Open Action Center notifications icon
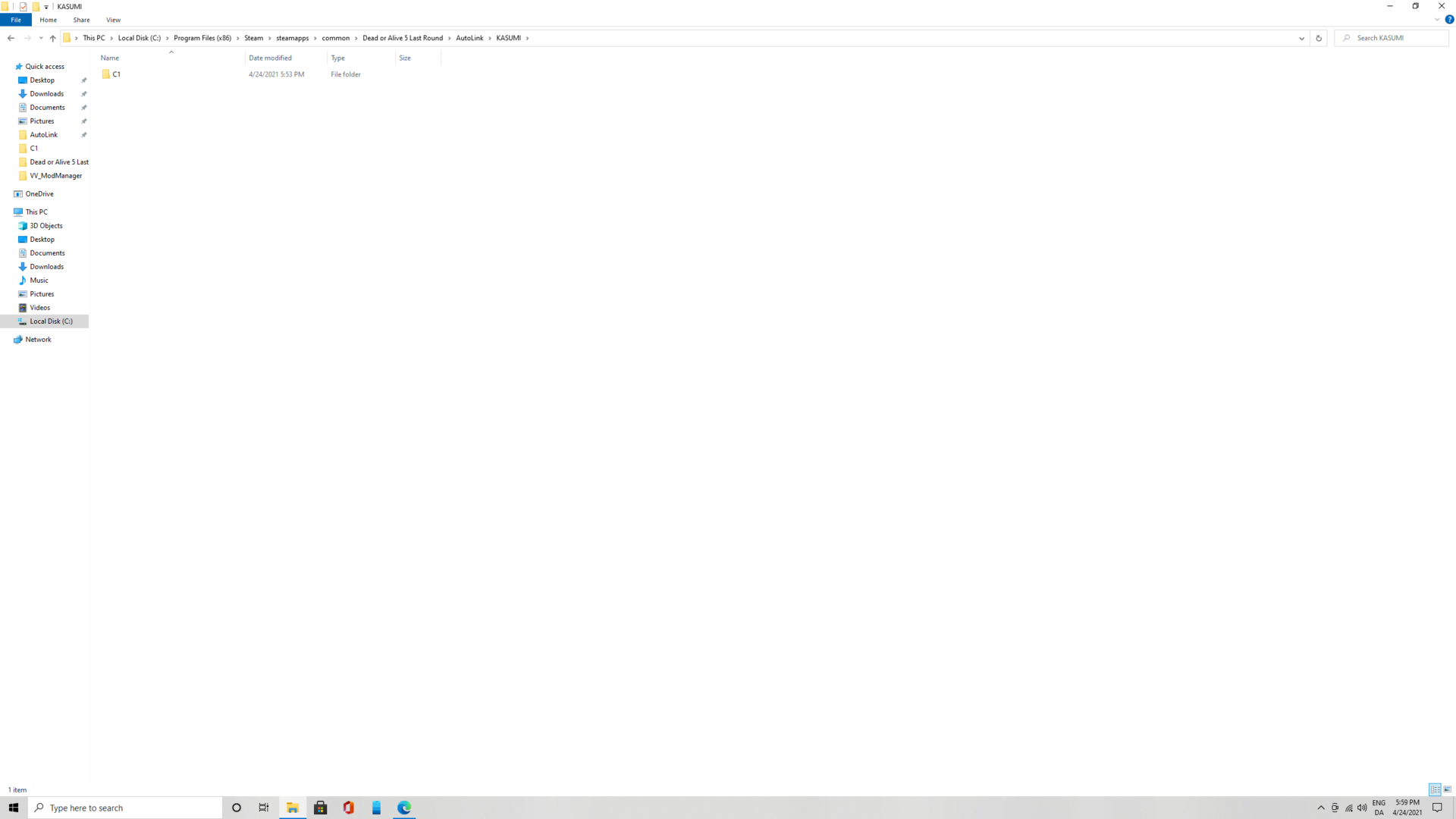Screen dimensions: 1456x819 click(x=1437, y=808)
